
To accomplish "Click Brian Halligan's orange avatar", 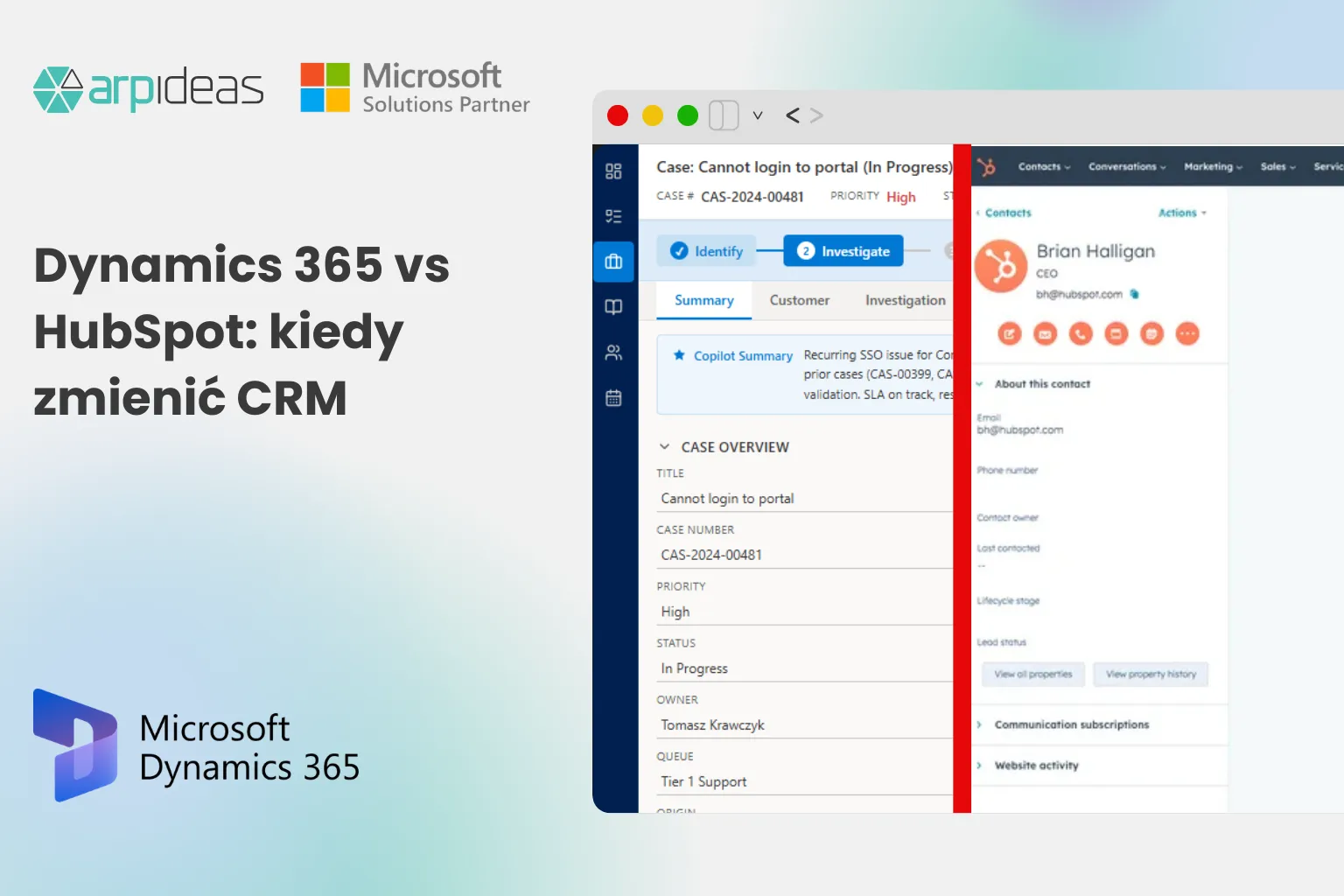I will click(1001, 267).
